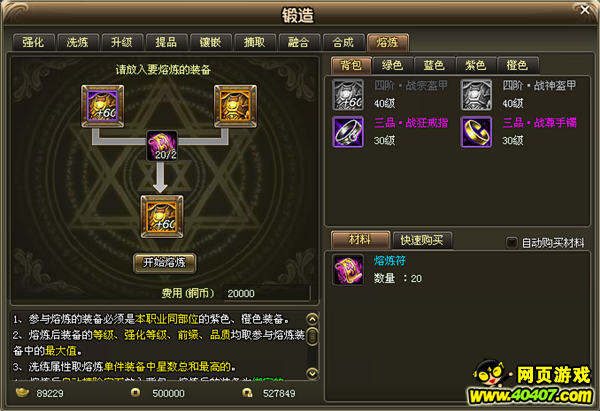Screen dimensions: 600x411
Task: Click the purple armor in left smelting slot
Action: [x=102, y=106]
